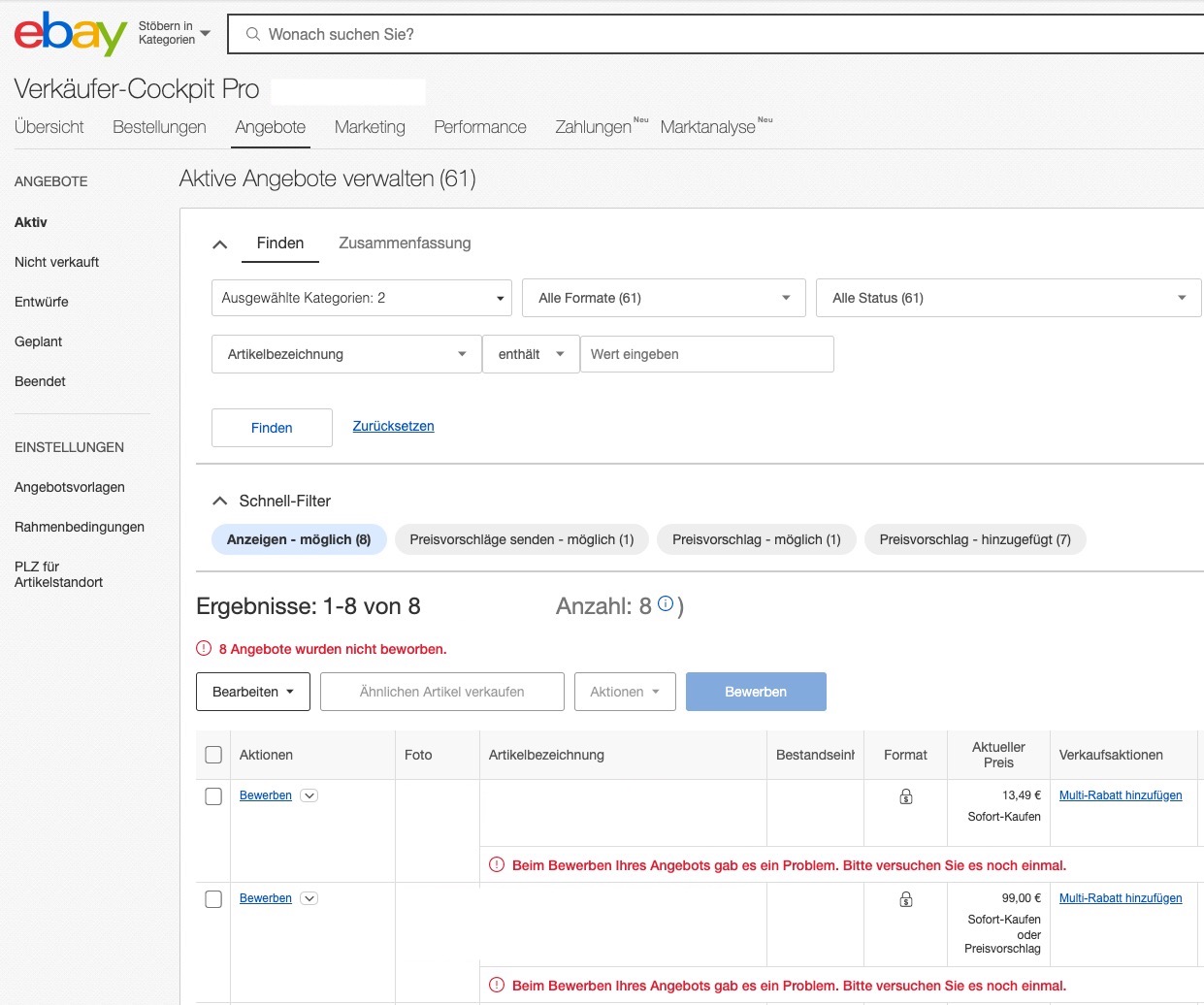Click the Finden button
Screen dimensions: 1204x1005
(272, 428)
